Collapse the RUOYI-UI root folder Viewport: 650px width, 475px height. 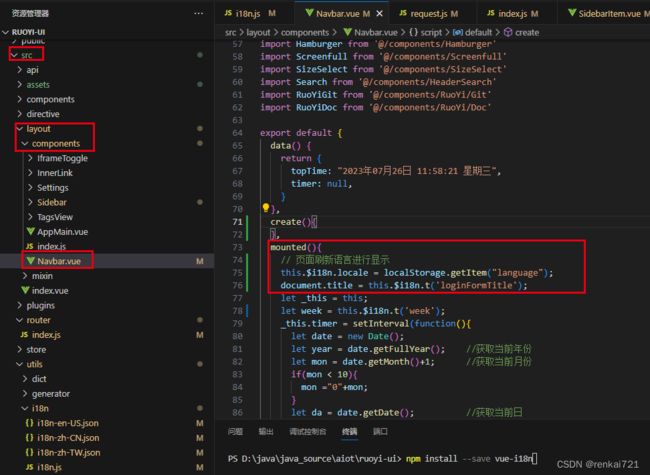tap(5, 32)
